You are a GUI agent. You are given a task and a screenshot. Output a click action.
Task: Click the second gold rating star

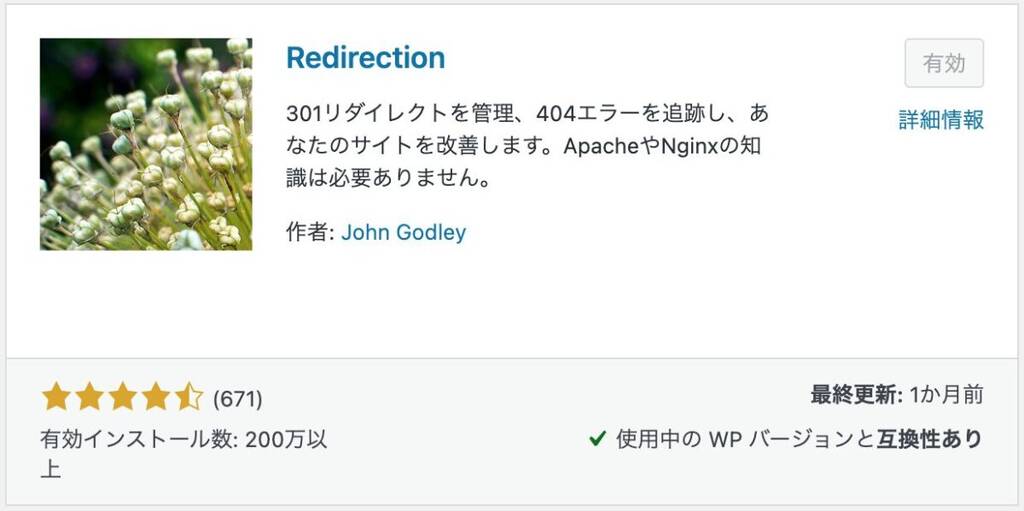coord(89,398)
